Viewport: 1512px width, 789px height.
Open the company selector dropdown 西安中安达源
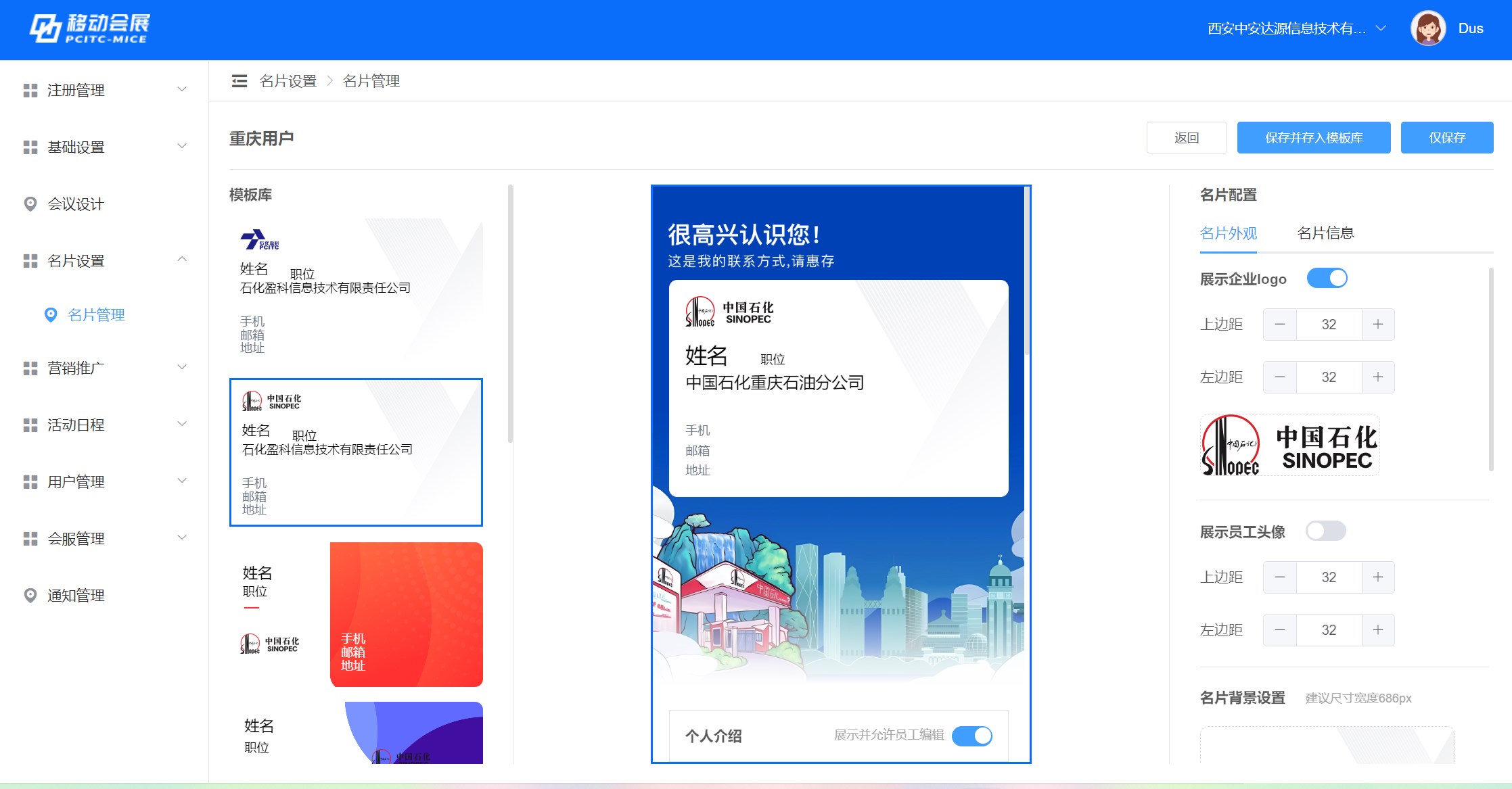pyautogui.click(x=1297, y=28)
